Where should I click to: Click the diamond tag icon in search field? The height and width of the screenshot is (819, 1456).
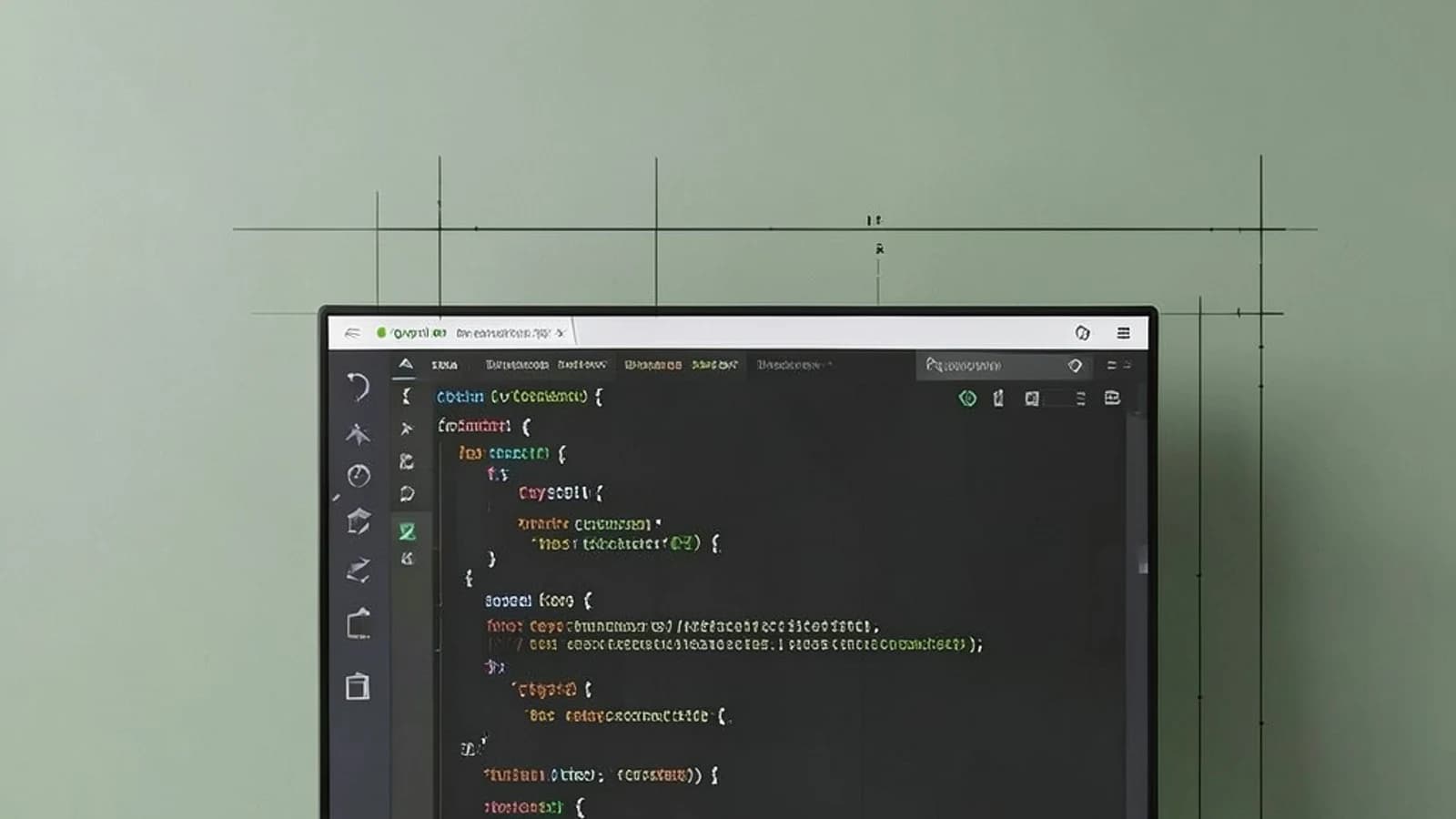1075,366
